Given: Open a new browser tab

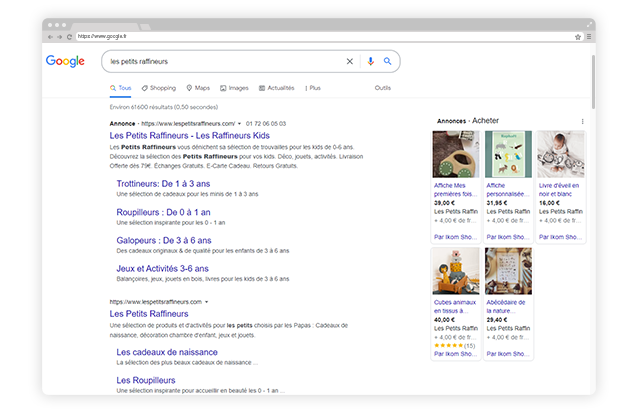Looking at the screenshot, I should [x=145, y=27].
